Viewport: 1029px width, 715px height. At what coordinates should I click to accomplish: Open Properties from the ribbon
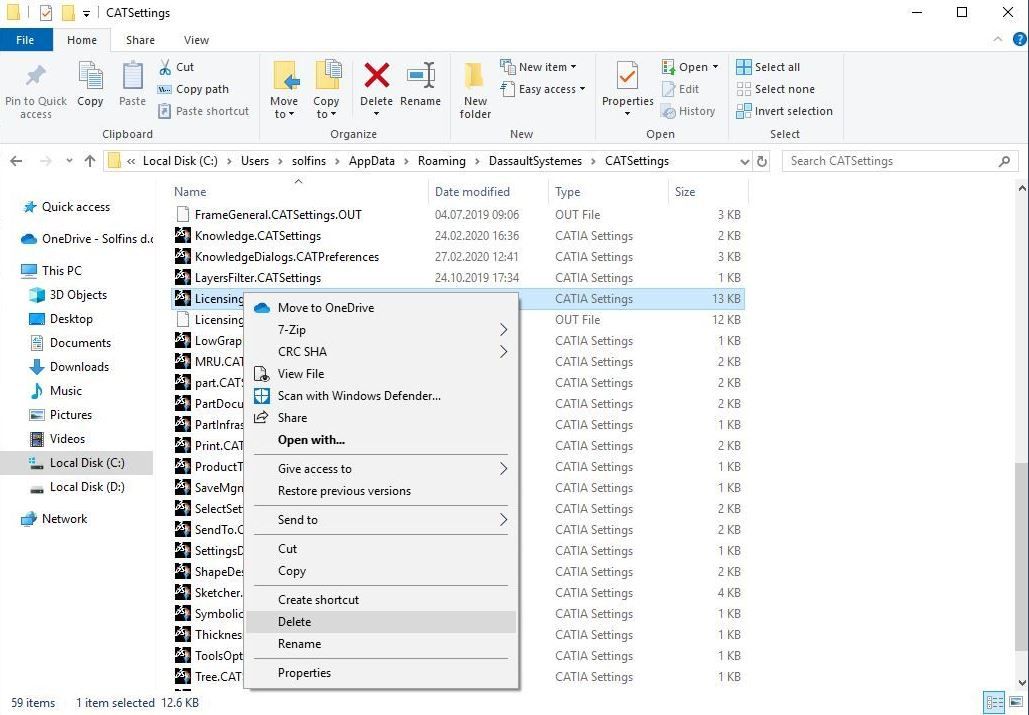tap(627, 84)
